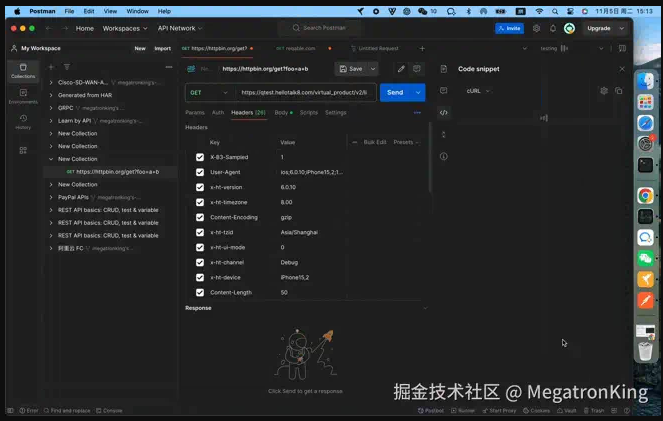Viewport: 663px width, 421px height.
Task: Open the Info icon in right sidebar
Action: point(444,156)
